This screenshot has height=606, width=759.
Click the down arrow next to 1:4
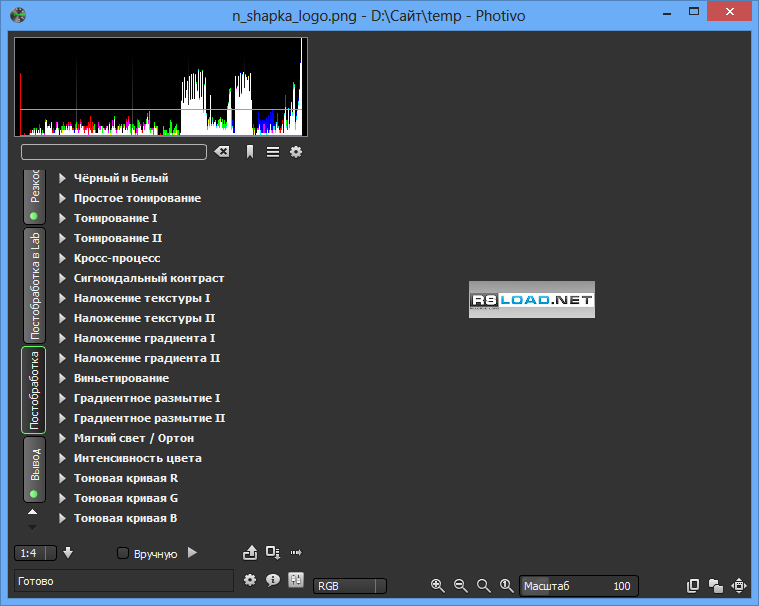[68, 552]
